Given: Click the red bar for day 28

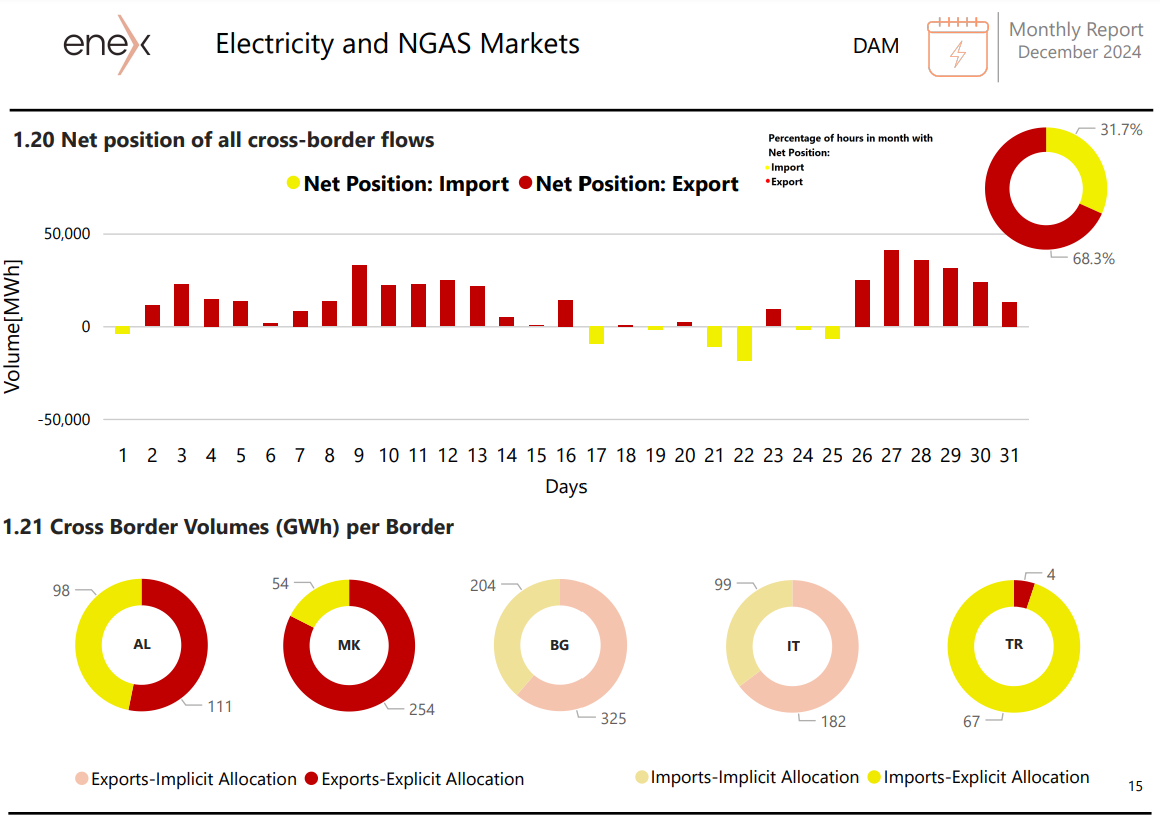Looking at the screenshot, I should [x=921, y=293].
